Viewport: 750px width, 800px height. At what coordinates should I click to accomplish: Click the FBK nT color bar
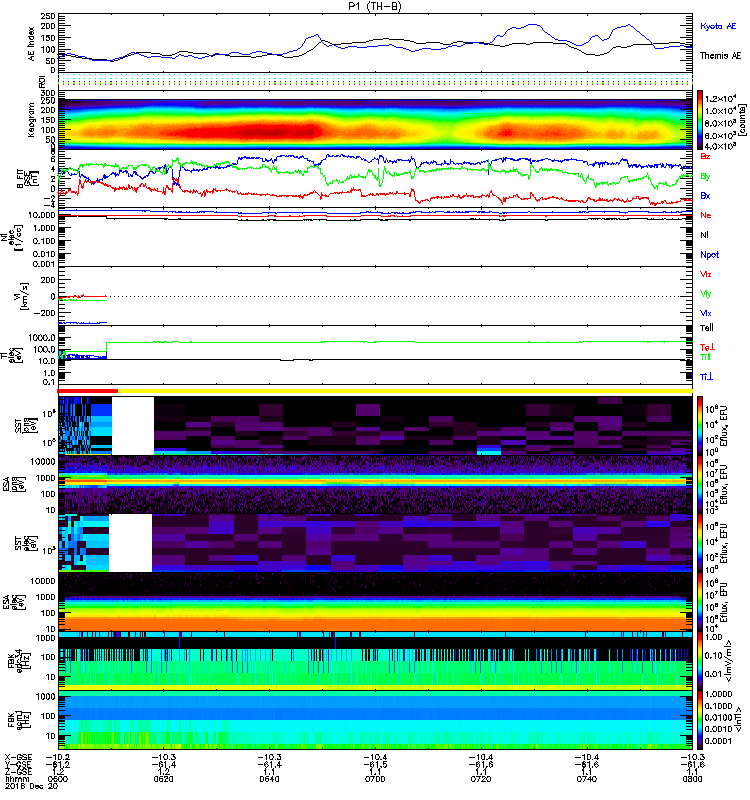[x=700, y=720]
